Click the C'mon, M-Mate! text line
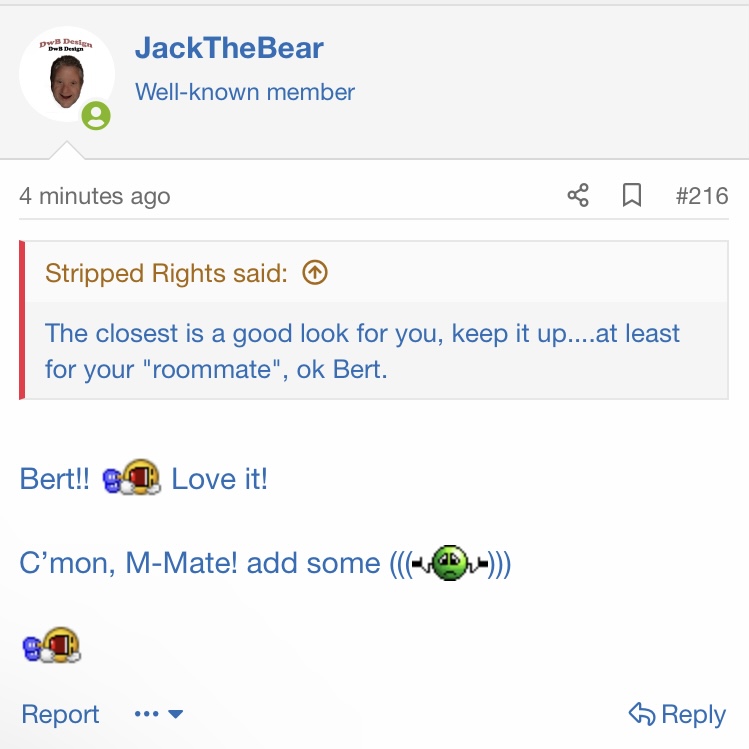 pos(200,563)
